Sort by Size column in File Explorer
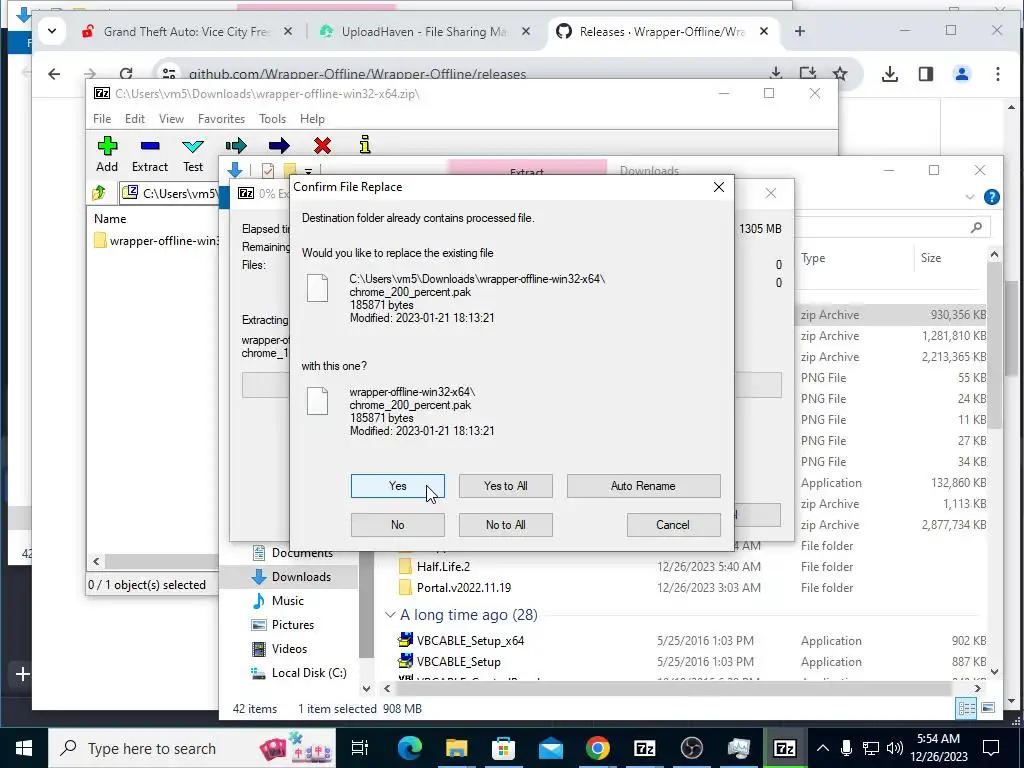Image resolution: width=1024 pixels, height=768 pixels. click(931, 258)
